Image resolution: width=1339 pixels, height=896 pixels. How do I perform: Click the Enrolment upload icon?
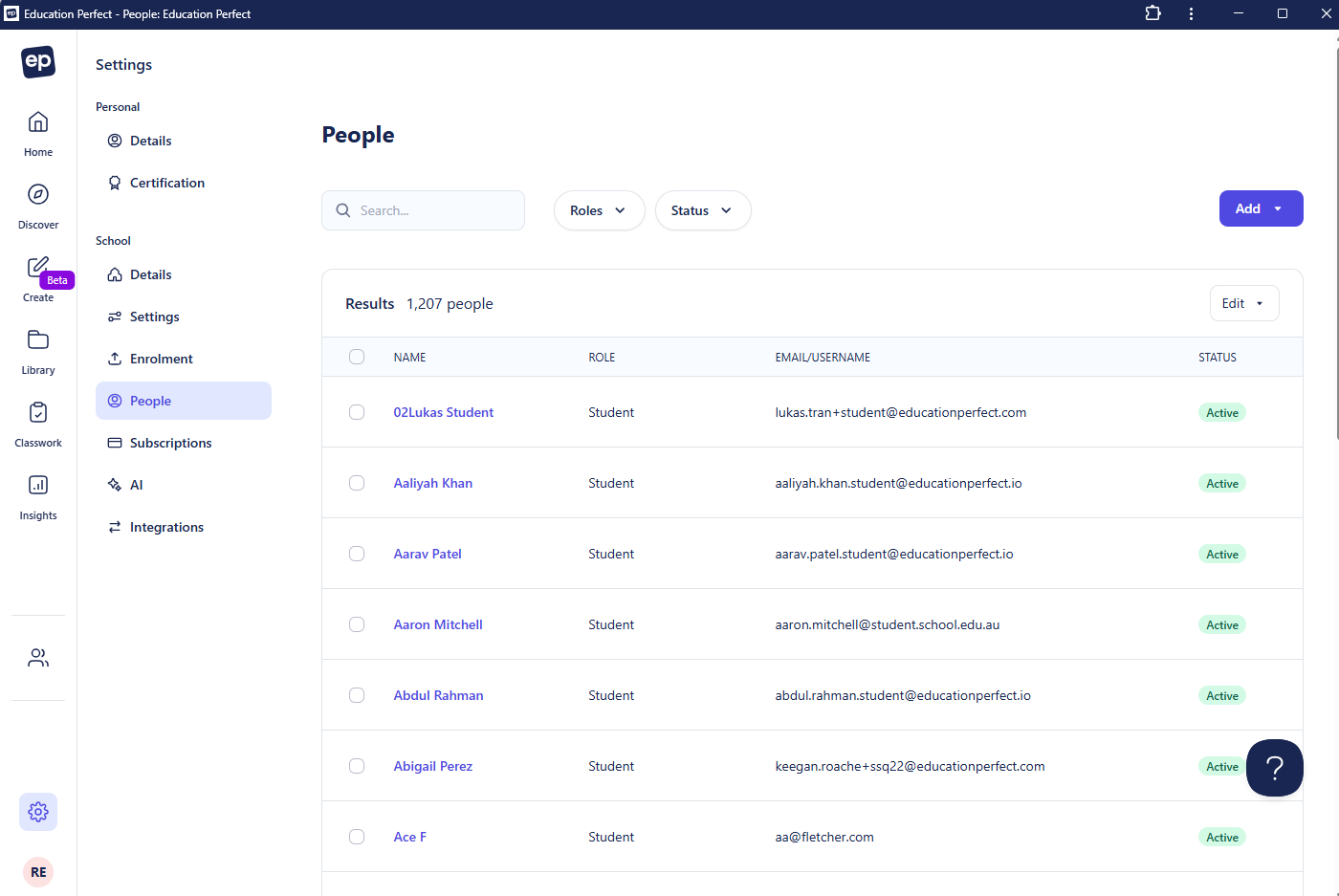(x=115, y=359)
